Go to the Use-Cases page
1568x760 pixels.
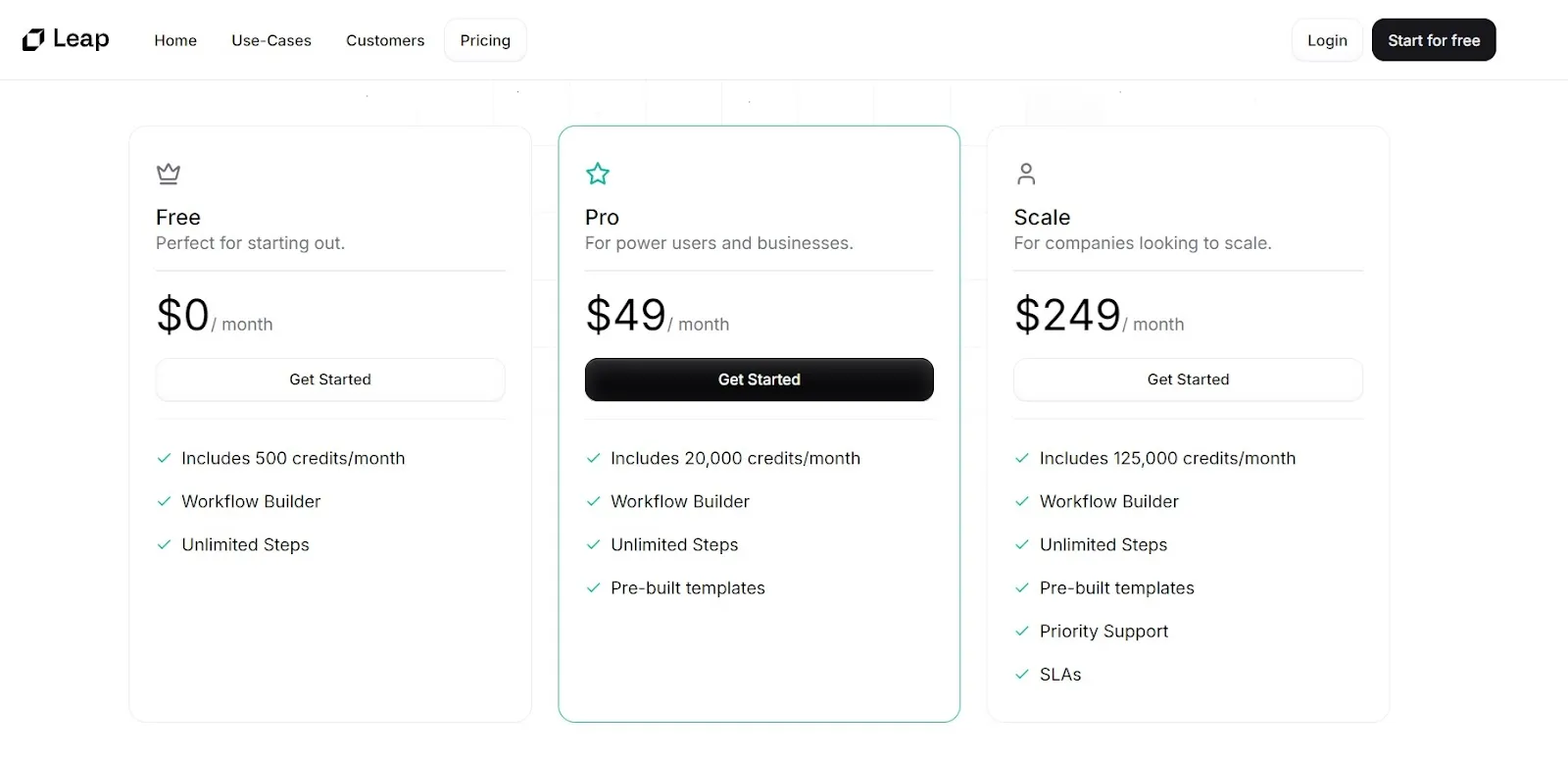click(271, 40)
